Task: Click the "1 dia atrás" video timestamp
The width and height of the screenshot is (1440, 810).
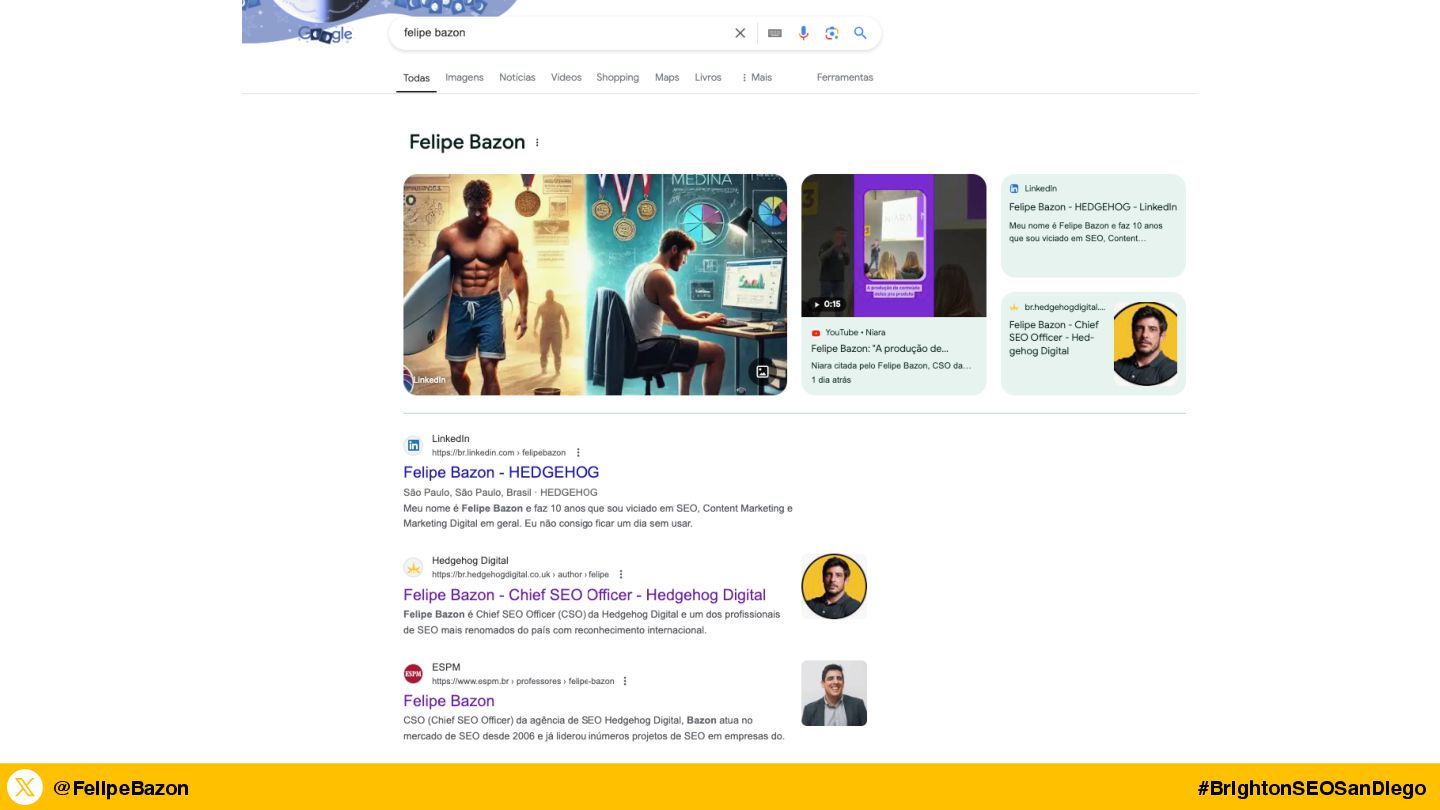Action: tap(831, 380)
